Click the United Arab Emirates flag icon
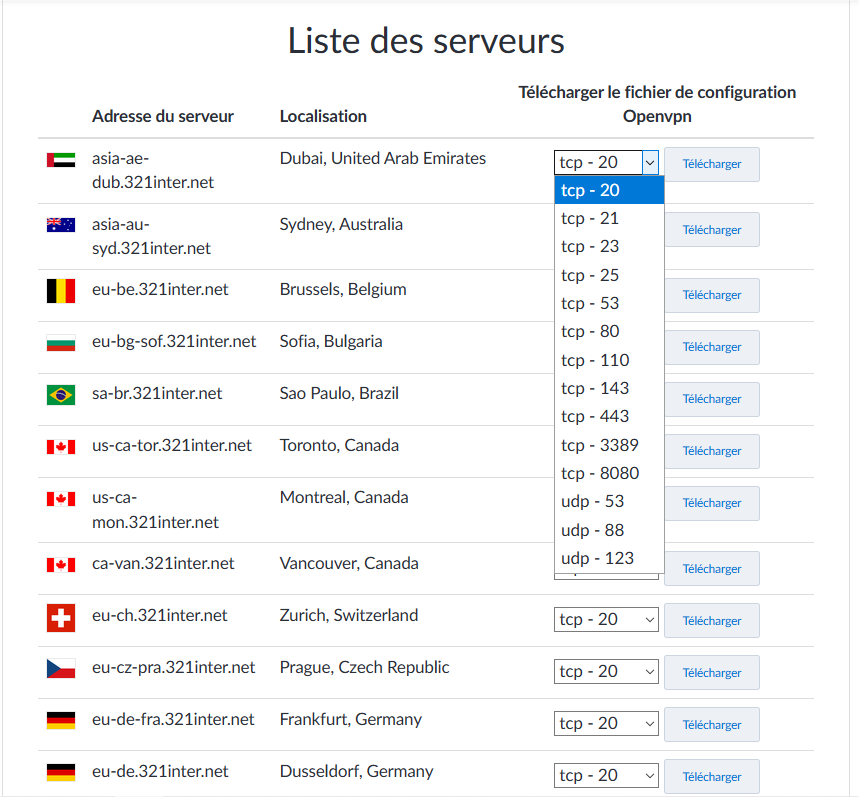This screenshot has height=797, width=859. pyautogui.click(x=60, y=158)
